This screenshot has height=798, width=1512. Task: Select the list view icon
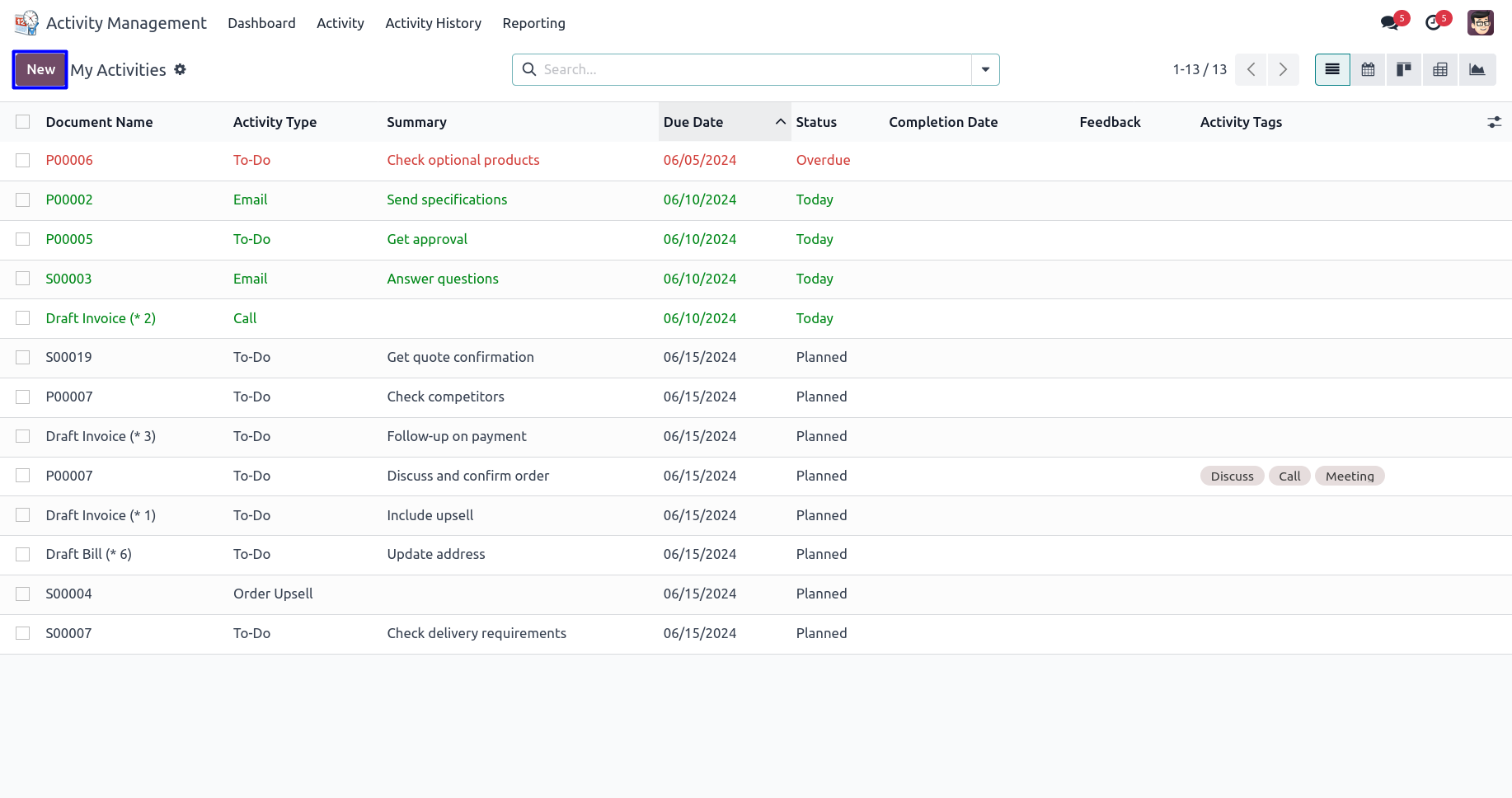pyautogui.click(x=1332, y=70)
